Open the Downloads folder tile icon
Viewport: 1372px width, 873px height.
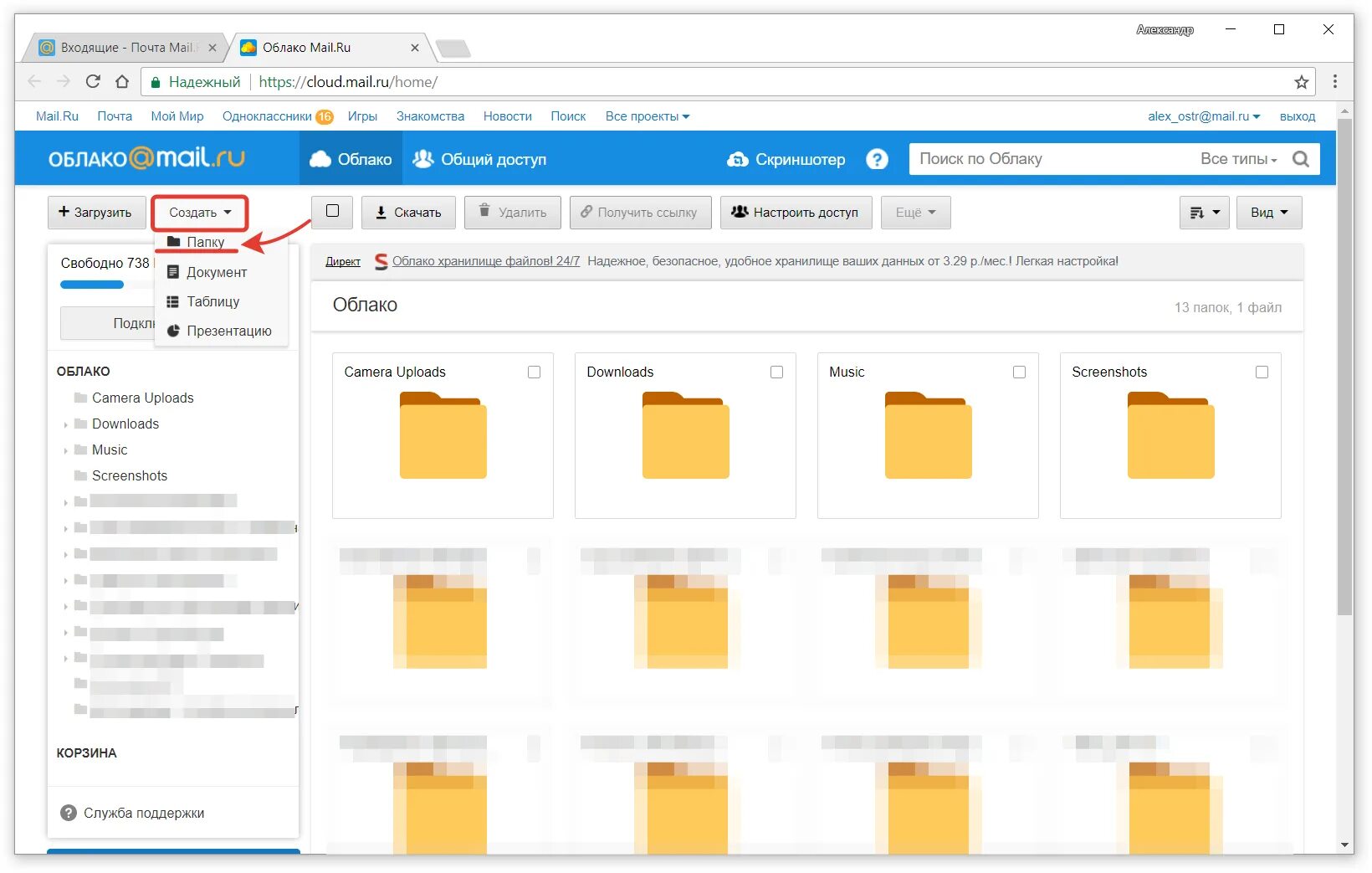(x=685, y=436)
